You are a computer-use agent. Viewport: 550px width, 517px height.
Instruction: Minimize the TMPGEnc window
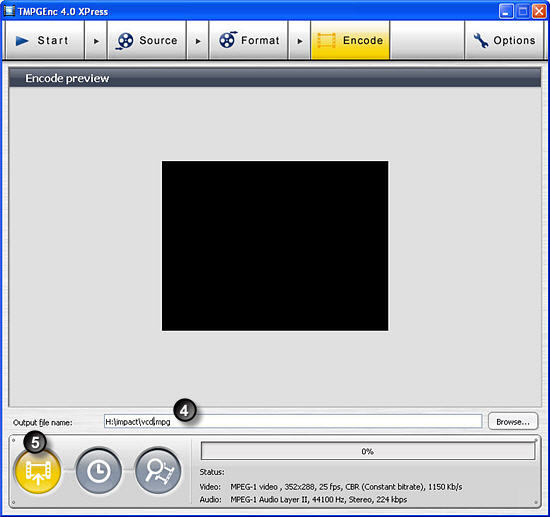click(505, 12)
